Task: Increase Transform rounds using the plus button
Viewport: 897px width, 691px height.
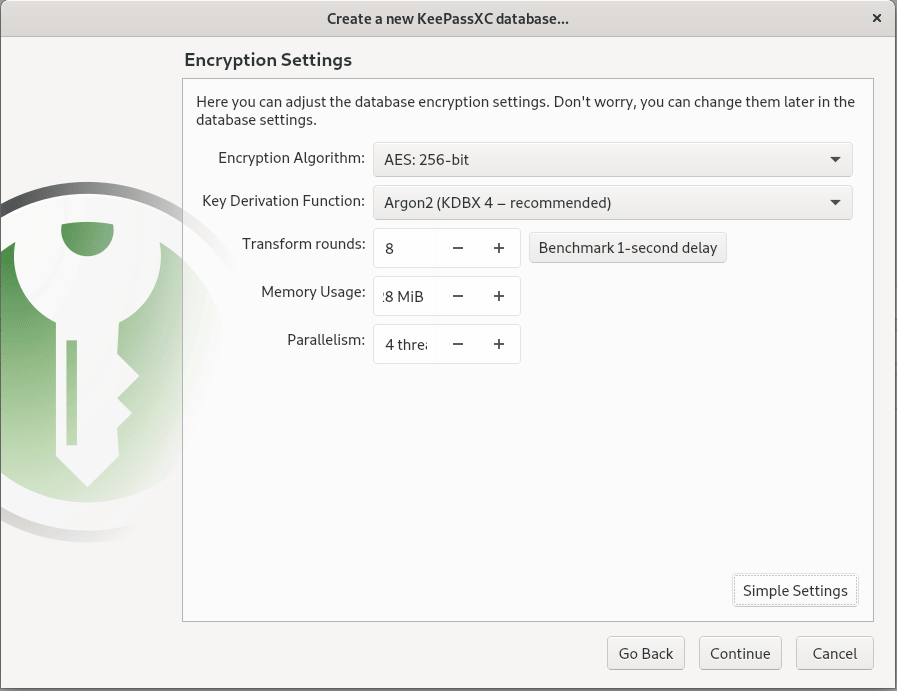Action: (x=499, y=248)
